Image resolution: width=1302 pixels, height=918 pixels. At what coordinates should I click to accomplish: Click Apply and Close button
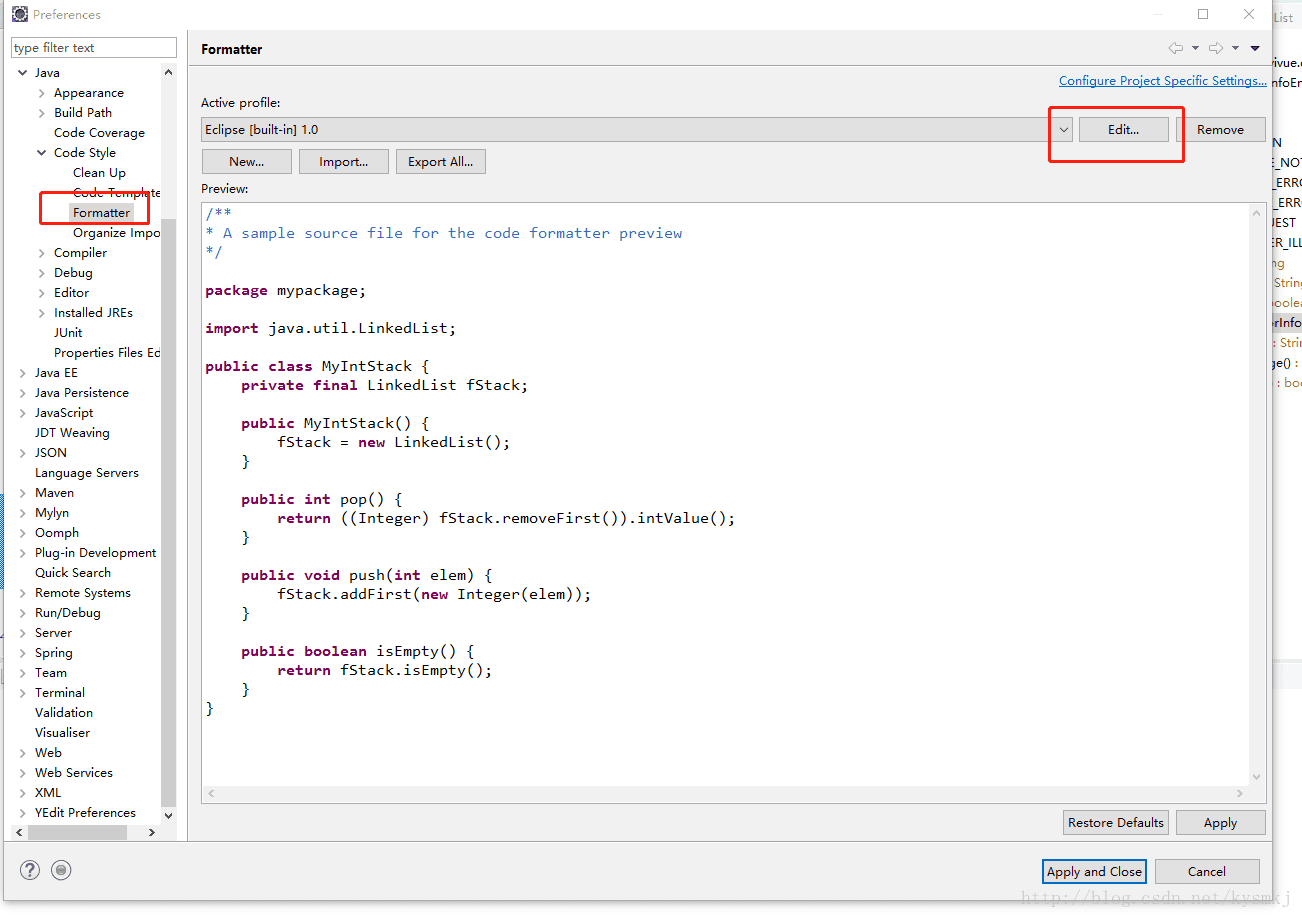(x=1094, y=871)
